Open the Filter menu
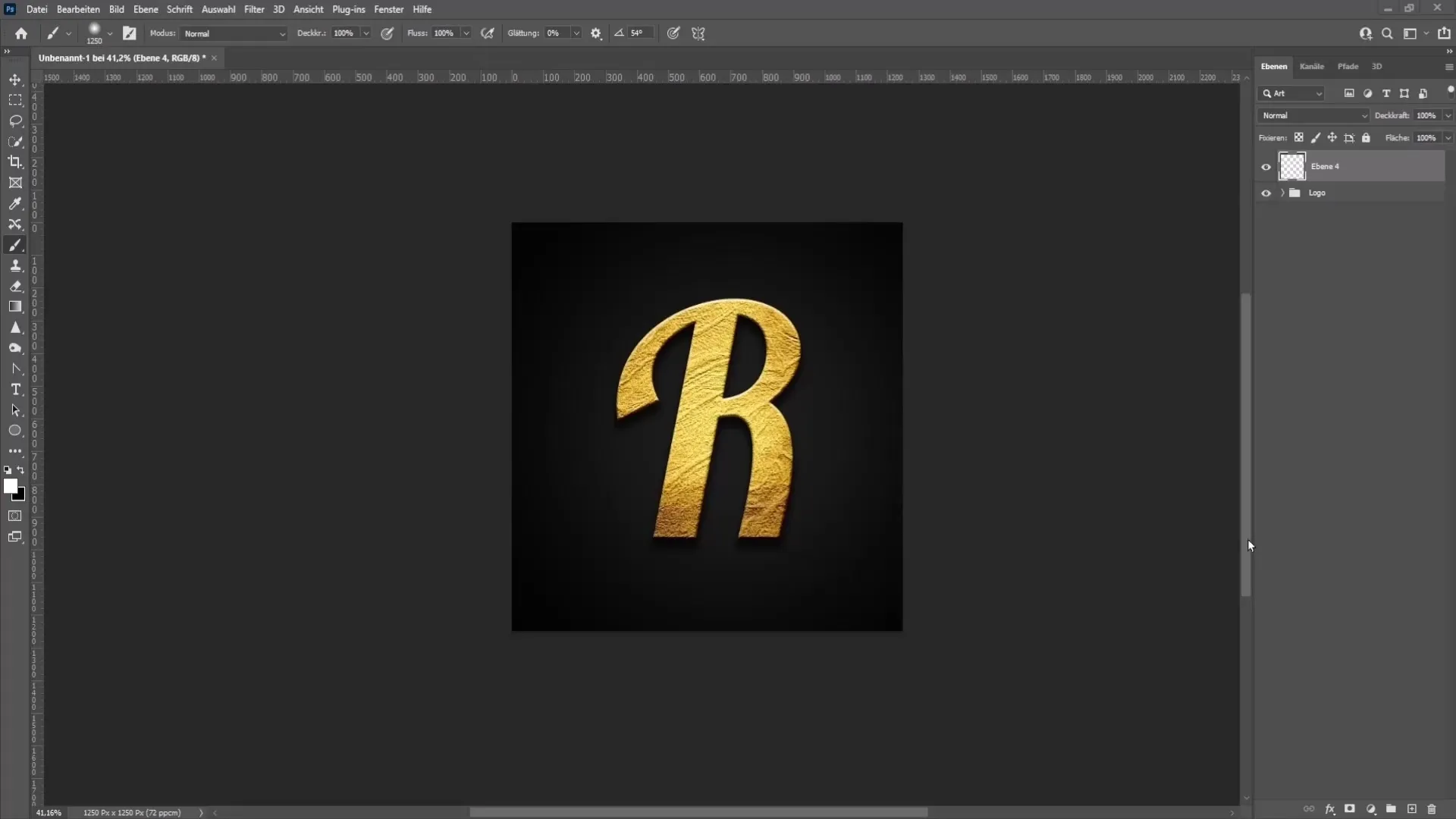Image resolution: width=1456 pixels, height=819 pixels. [x=253, y=9]
